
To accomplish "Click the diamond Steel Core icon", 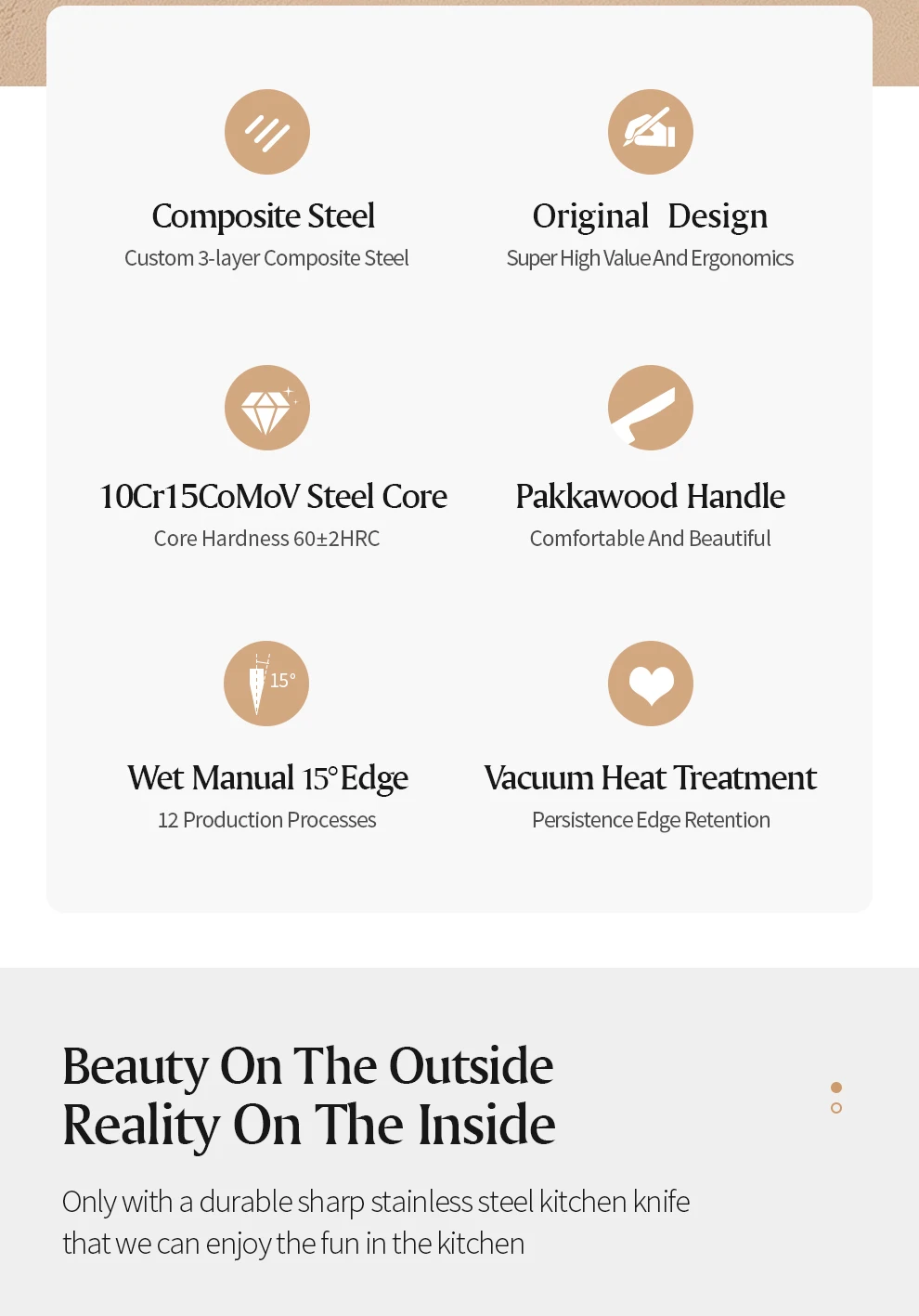I will (x=267, y=408).
